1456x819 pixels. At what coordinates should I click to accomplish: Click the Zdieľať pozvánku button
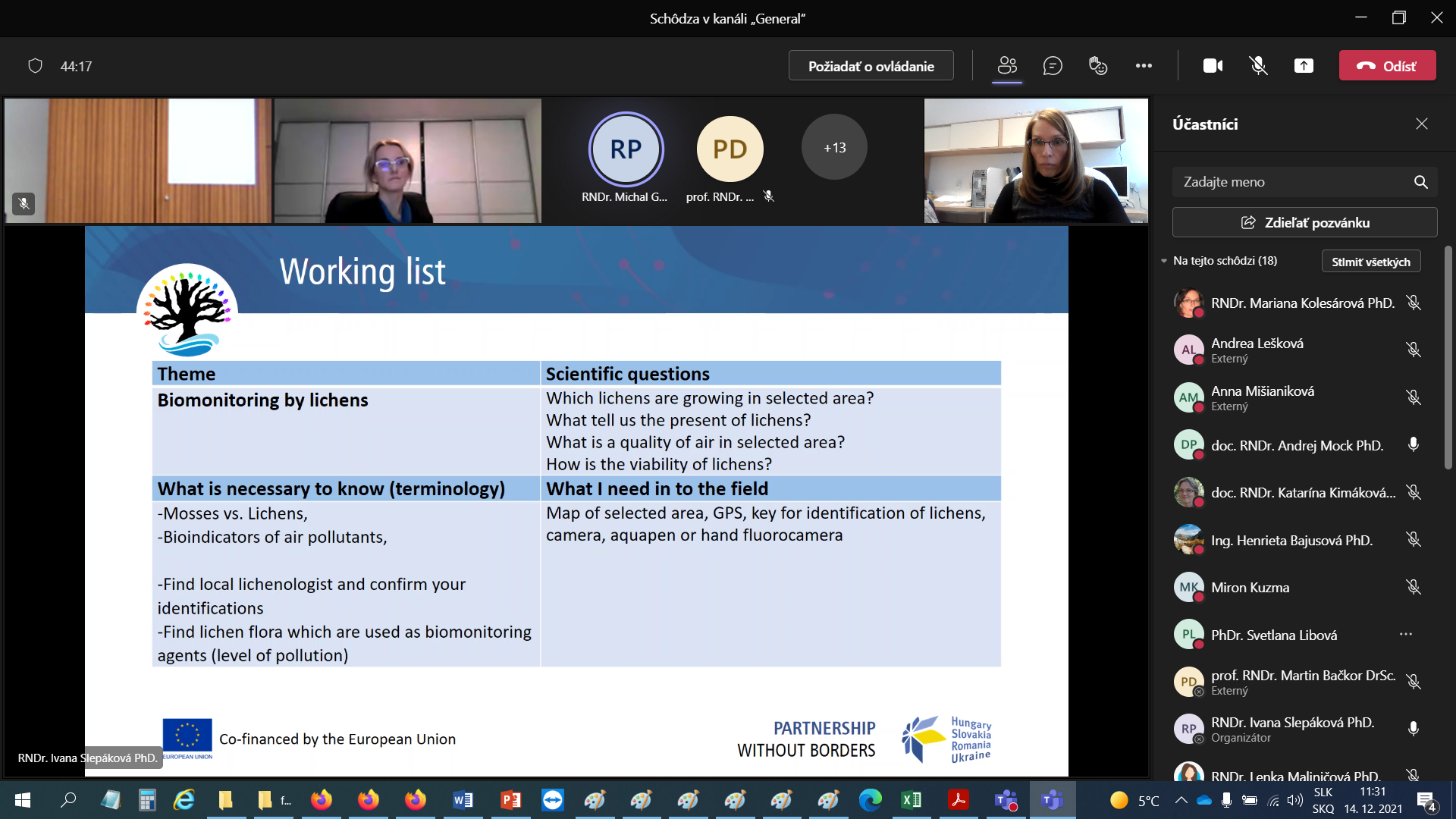(1304, 223)
